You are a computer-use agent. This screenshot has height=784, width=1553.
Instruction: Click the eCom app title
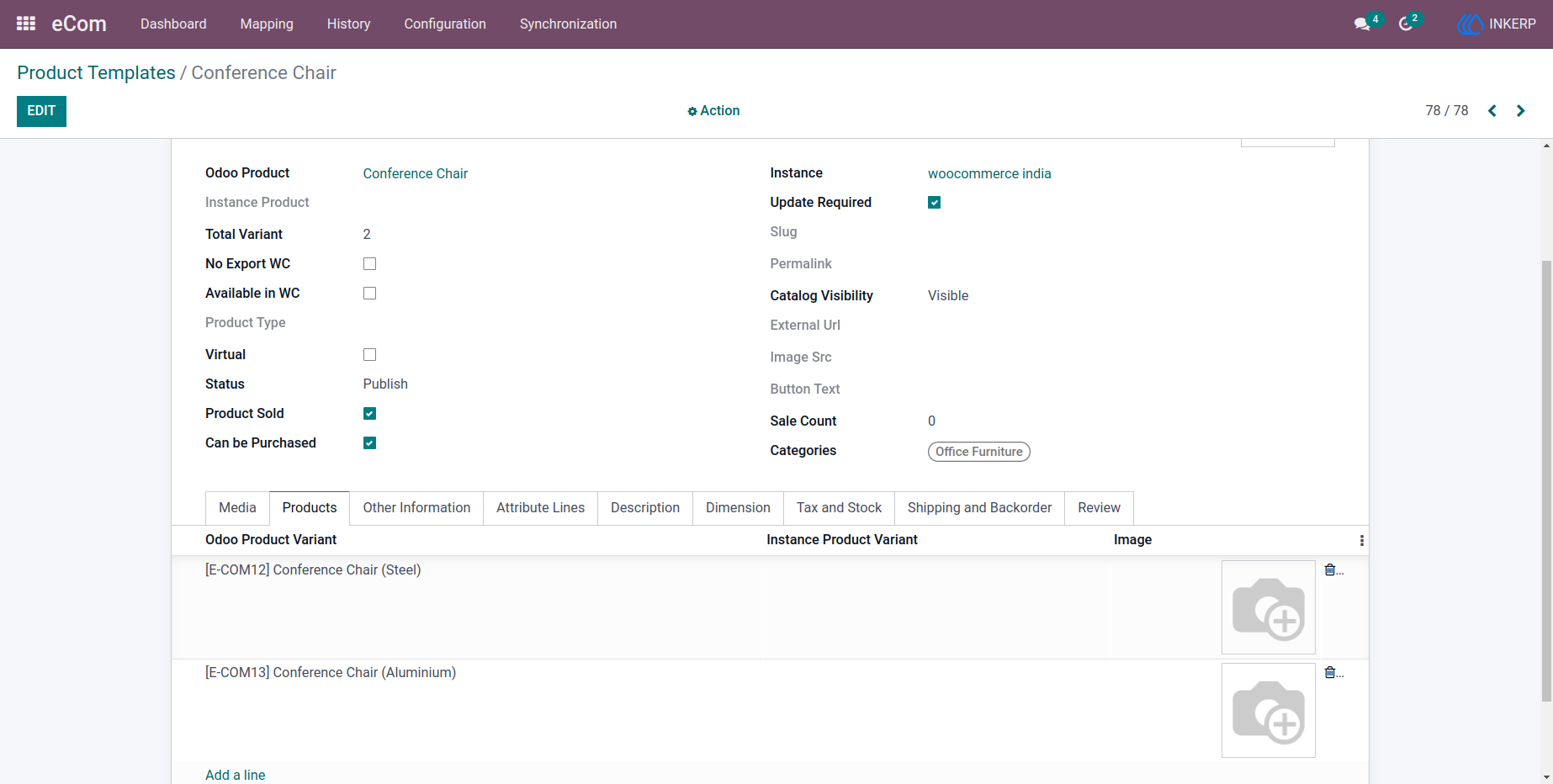[79, 24]
